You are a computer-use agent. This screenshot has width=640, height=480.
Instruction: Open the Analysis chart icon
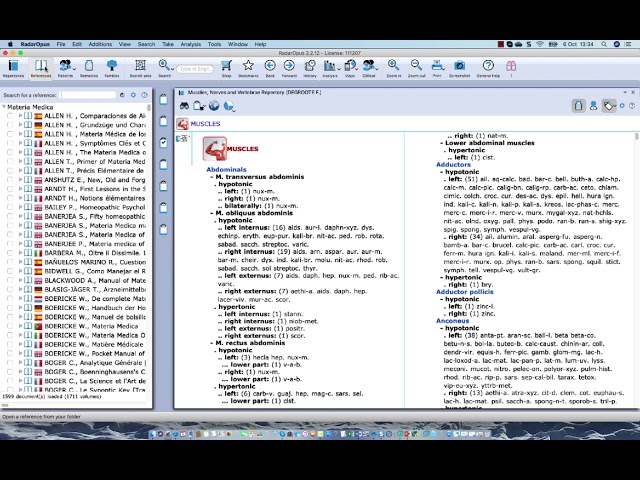[x=329, y=68]
